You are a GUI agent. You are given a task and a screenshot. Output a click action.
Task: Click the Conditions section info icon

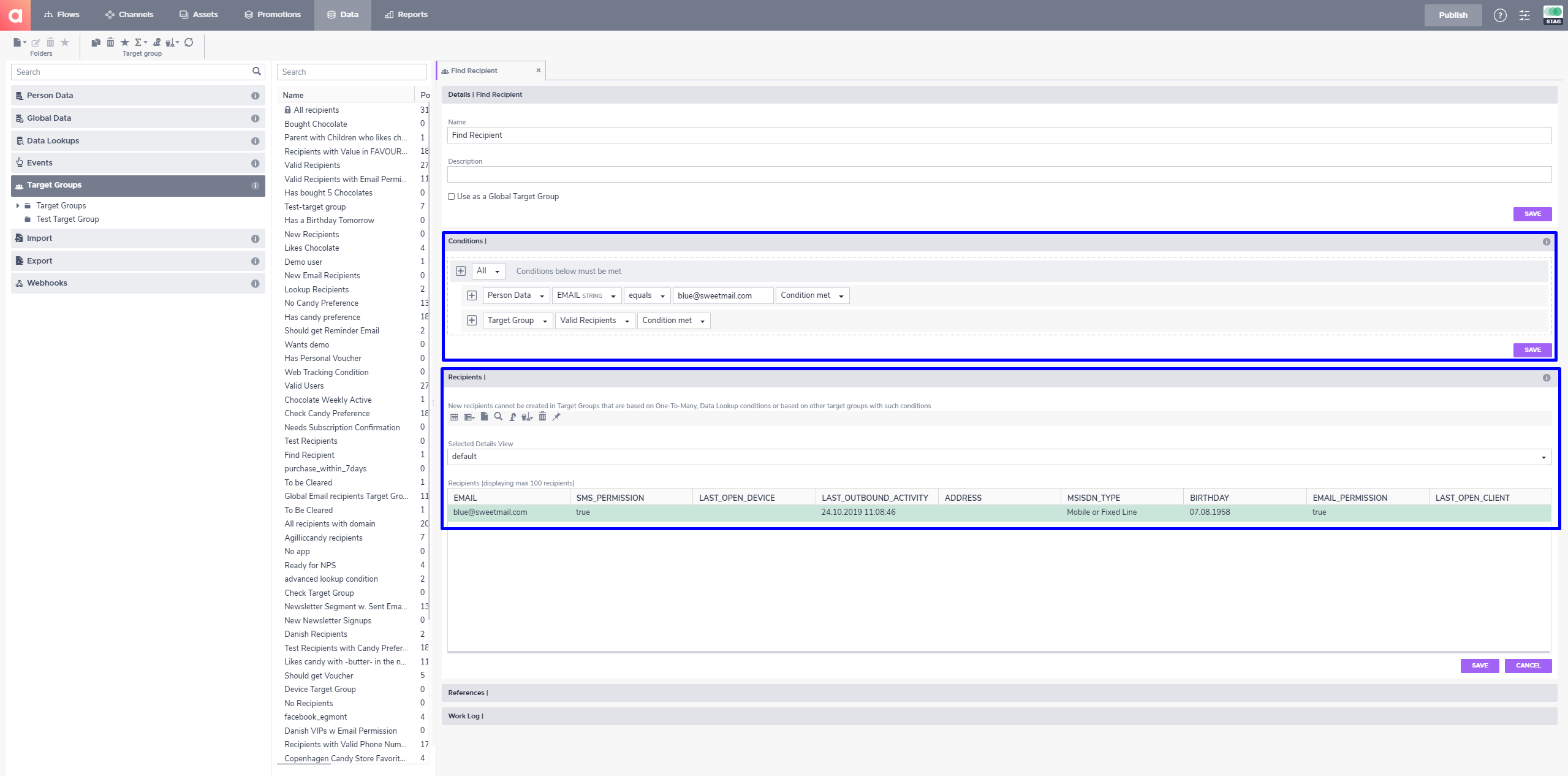point(1547,242)
